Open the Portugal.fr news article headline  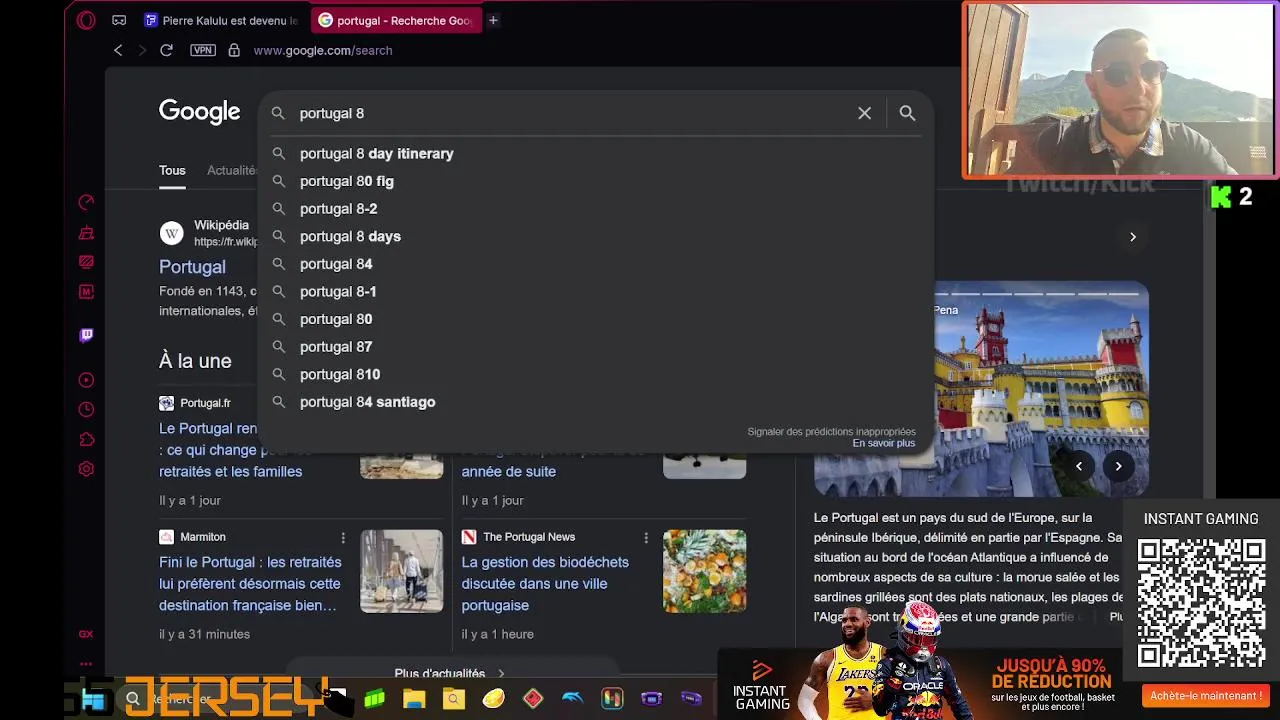tap(230, 450)
